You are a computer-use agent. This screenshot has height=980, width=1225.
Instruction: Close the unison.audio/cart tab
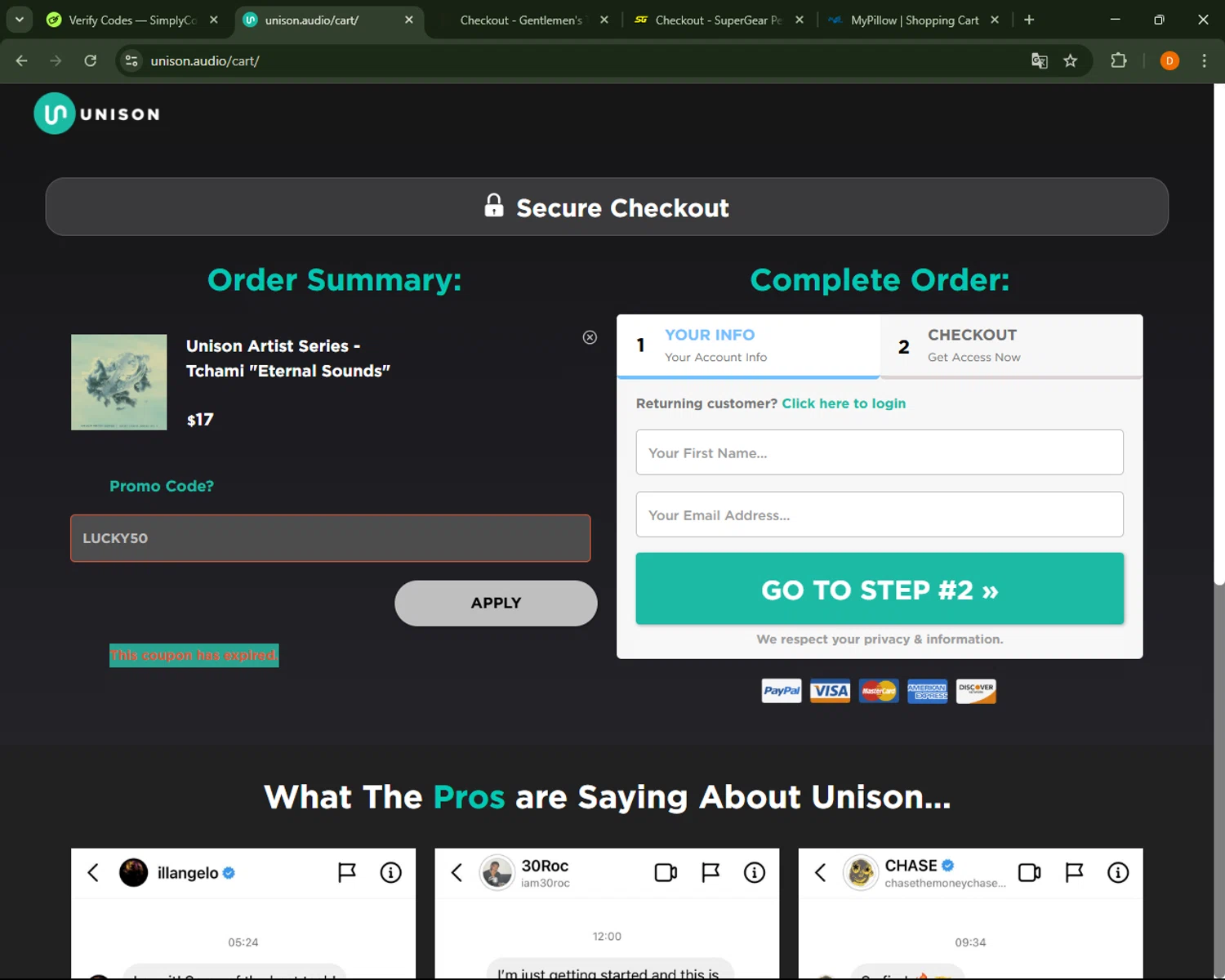[x=409, y=20]
